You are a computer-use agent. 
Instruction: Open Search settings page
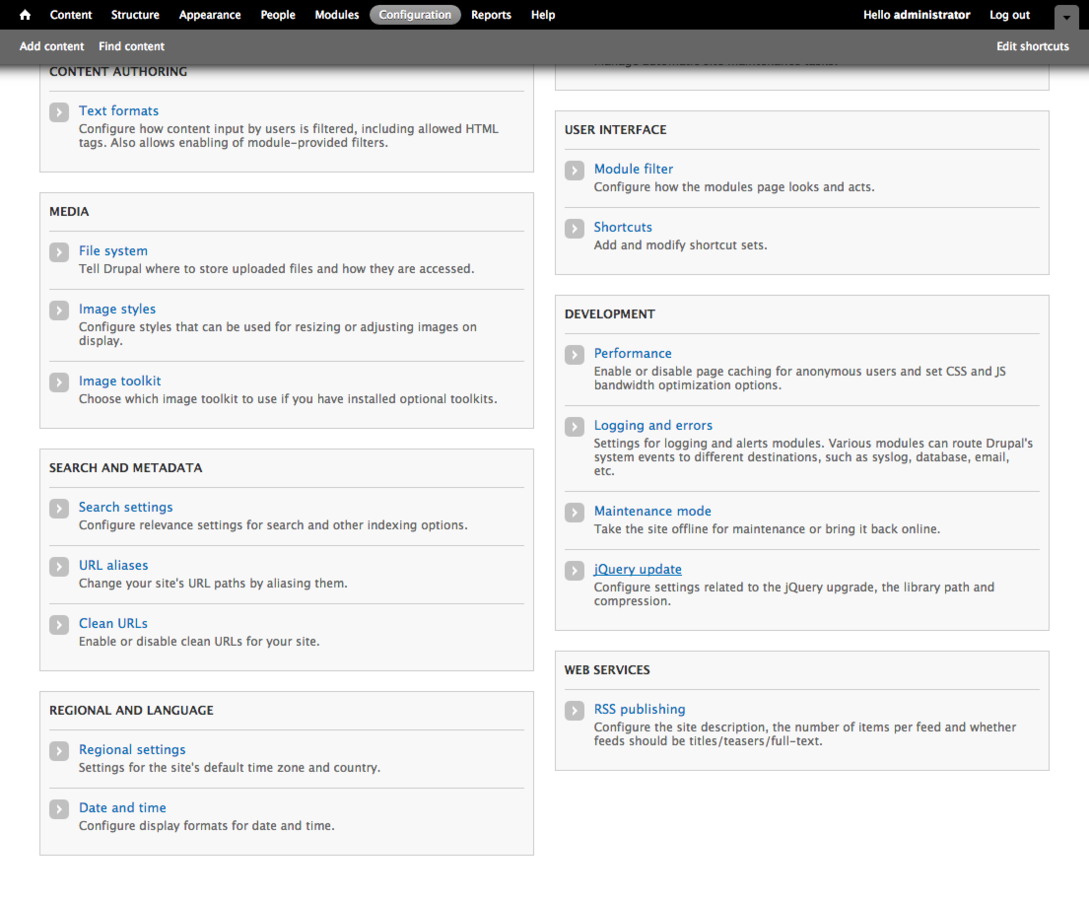point(126,507)
